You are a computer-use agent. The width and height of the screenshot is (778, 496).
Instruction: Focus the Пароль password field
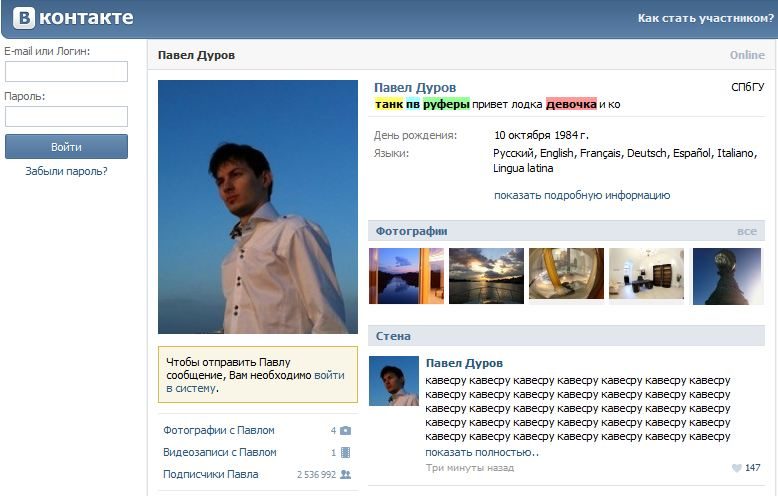66,117
